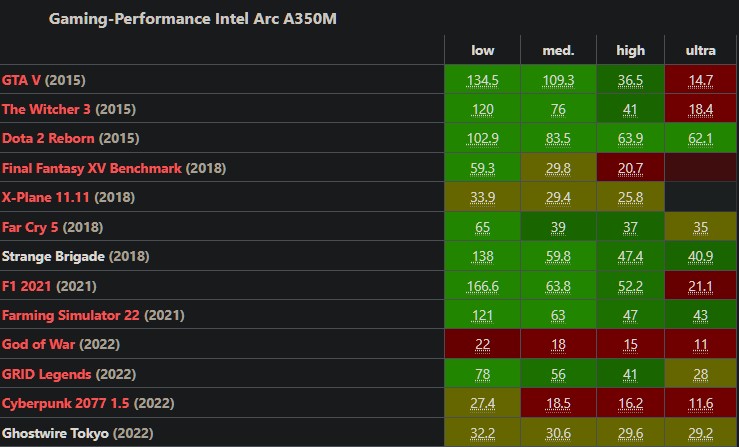Click GRID Legends low value 78

(x=482, y=374)
